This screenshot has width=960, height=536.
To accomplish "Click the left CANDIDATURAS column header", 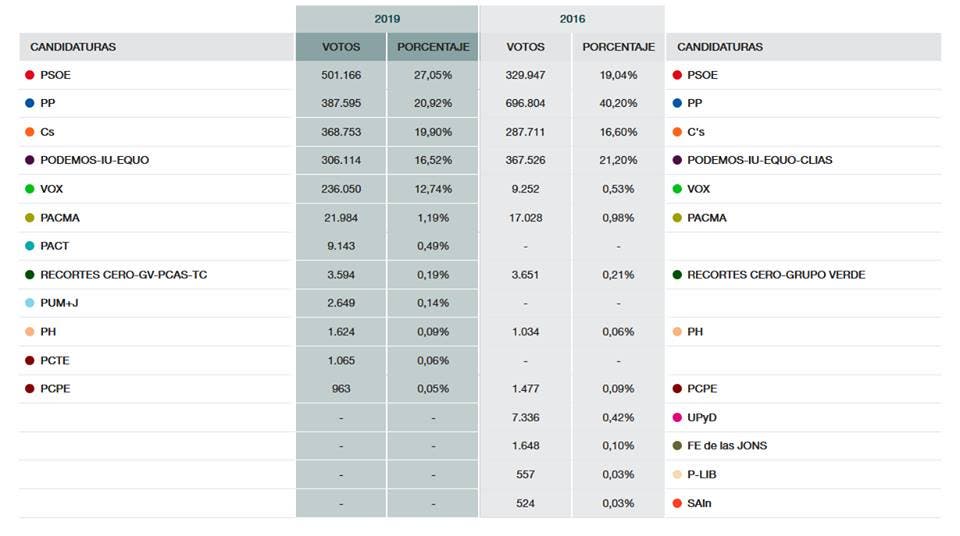I will click(73, 47).
